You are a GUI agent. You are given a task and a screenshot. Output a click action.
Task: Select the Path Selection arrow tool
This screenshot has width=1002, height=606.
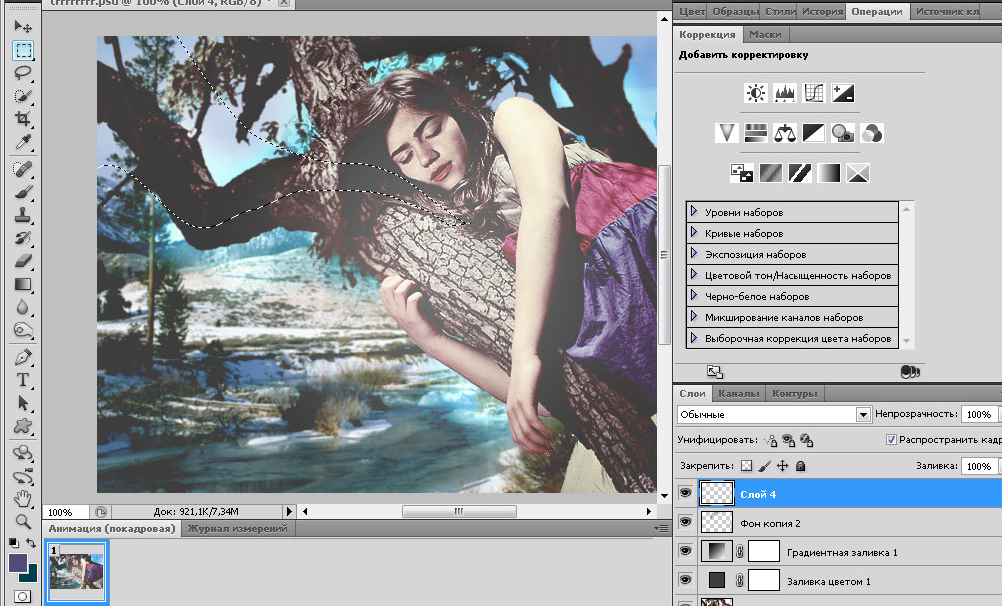(22, 403)
